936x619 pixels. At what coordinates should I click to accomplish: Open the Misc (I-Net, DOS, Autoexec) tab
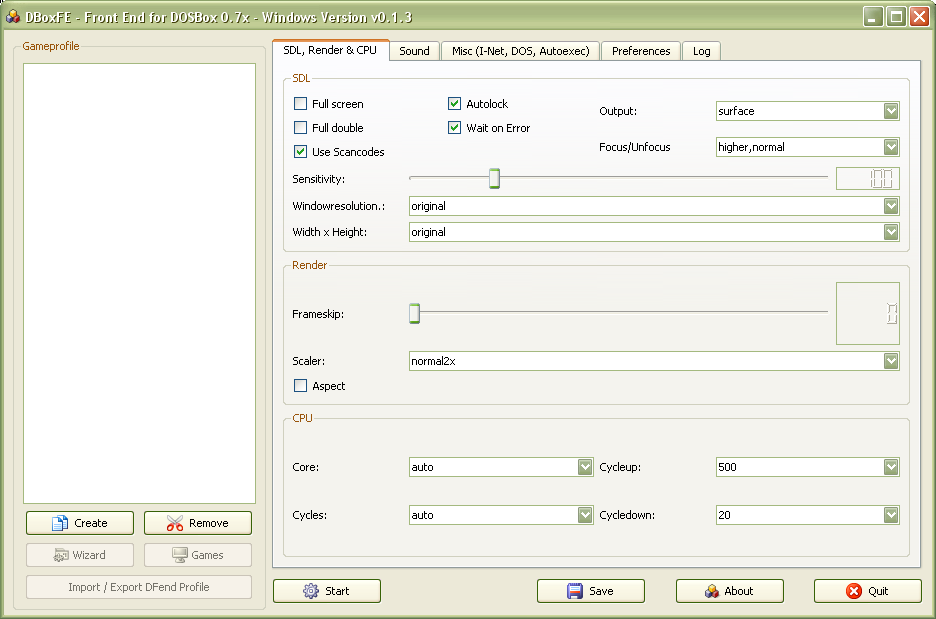pos(521,51)
